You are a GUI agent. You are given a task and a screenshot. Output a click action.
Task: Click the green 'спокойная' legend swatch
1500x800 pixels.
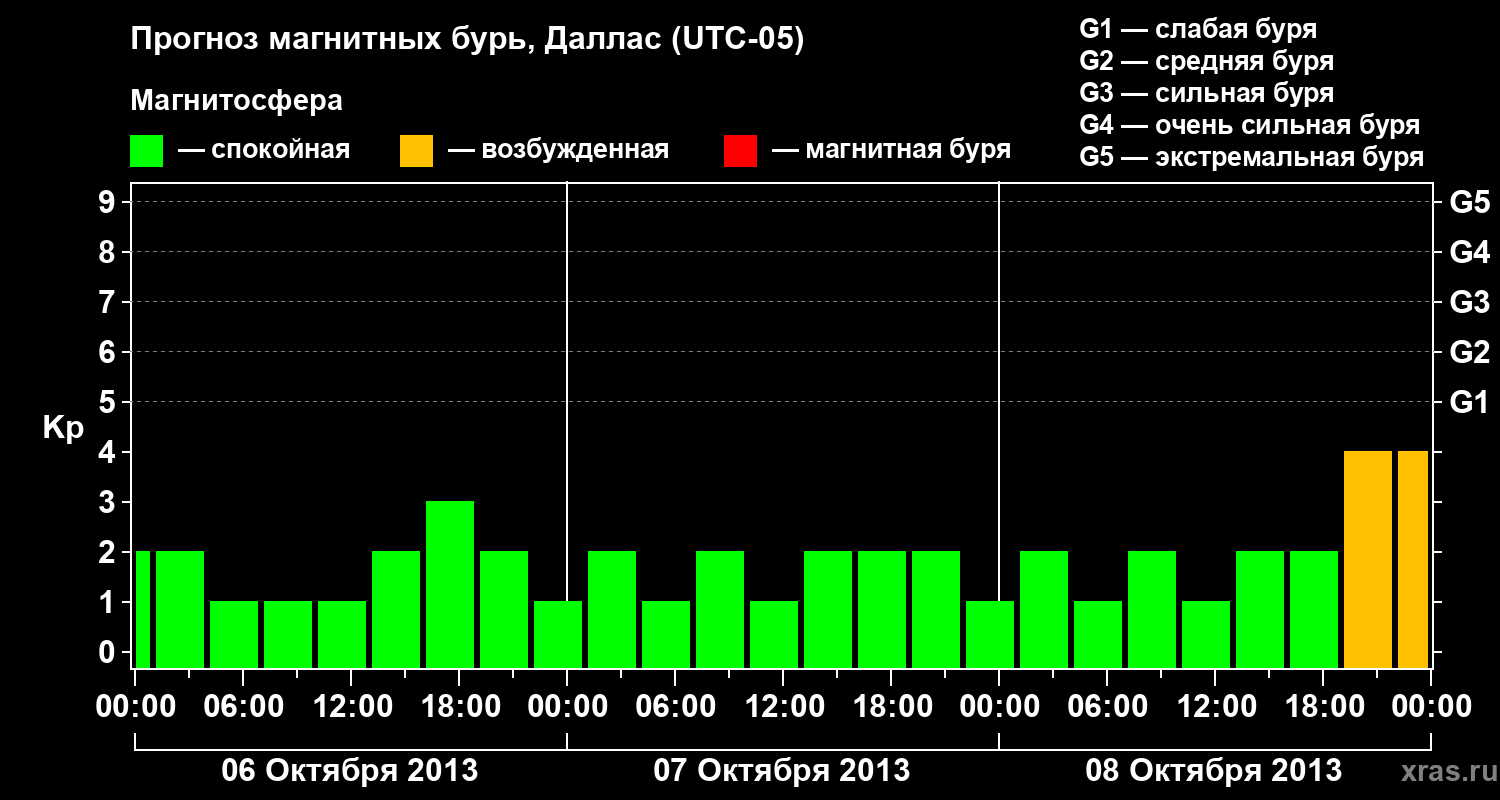tap(147, 151)
